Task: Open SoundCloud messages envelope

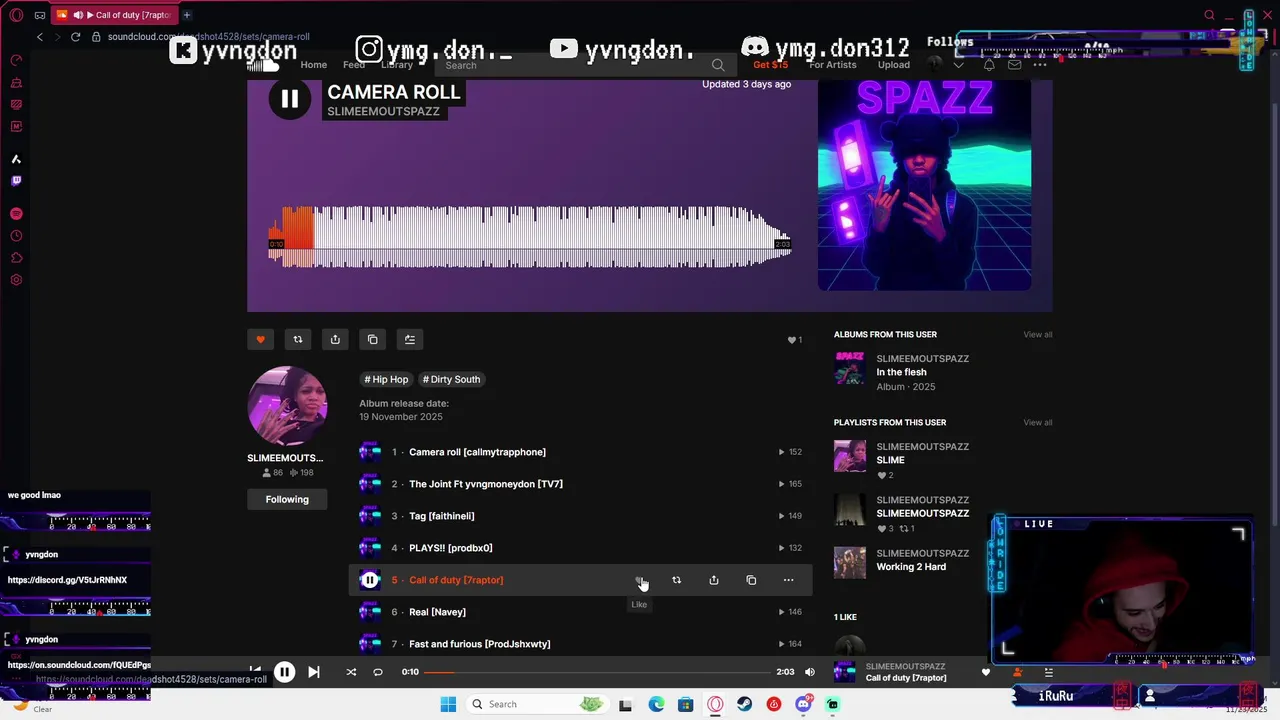Action: click(1014, 65)
